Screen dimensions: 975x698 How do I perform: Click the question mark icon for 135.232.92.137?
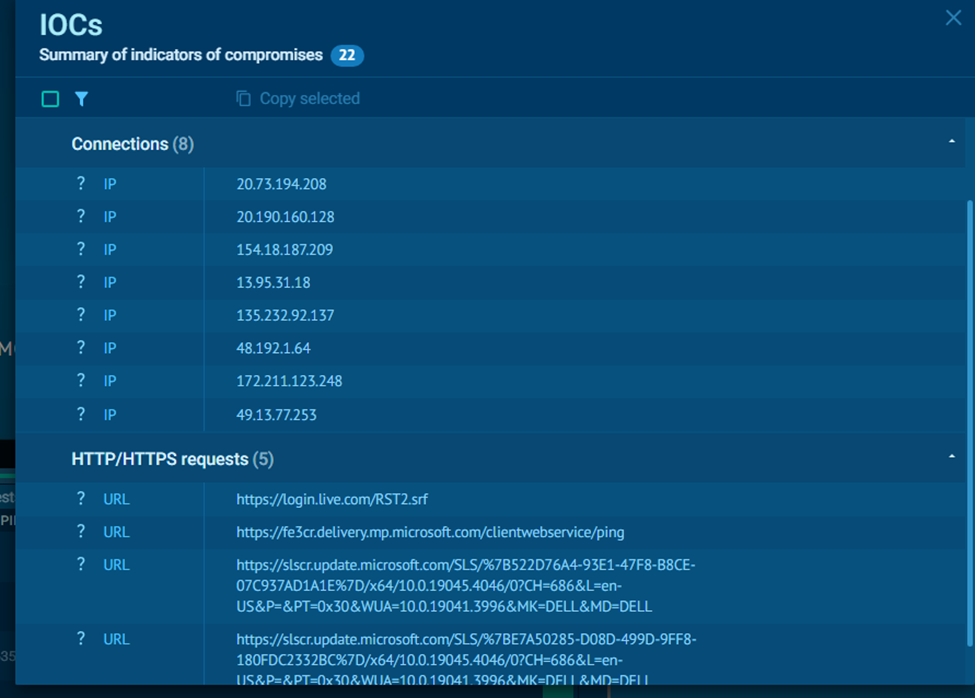tap(81, 315)
